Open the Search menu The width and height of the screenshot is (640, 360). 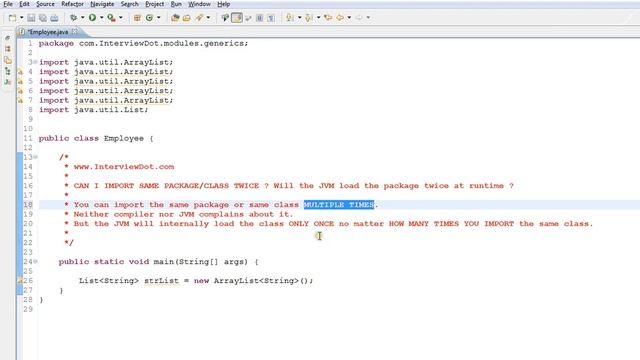[129, 4]
